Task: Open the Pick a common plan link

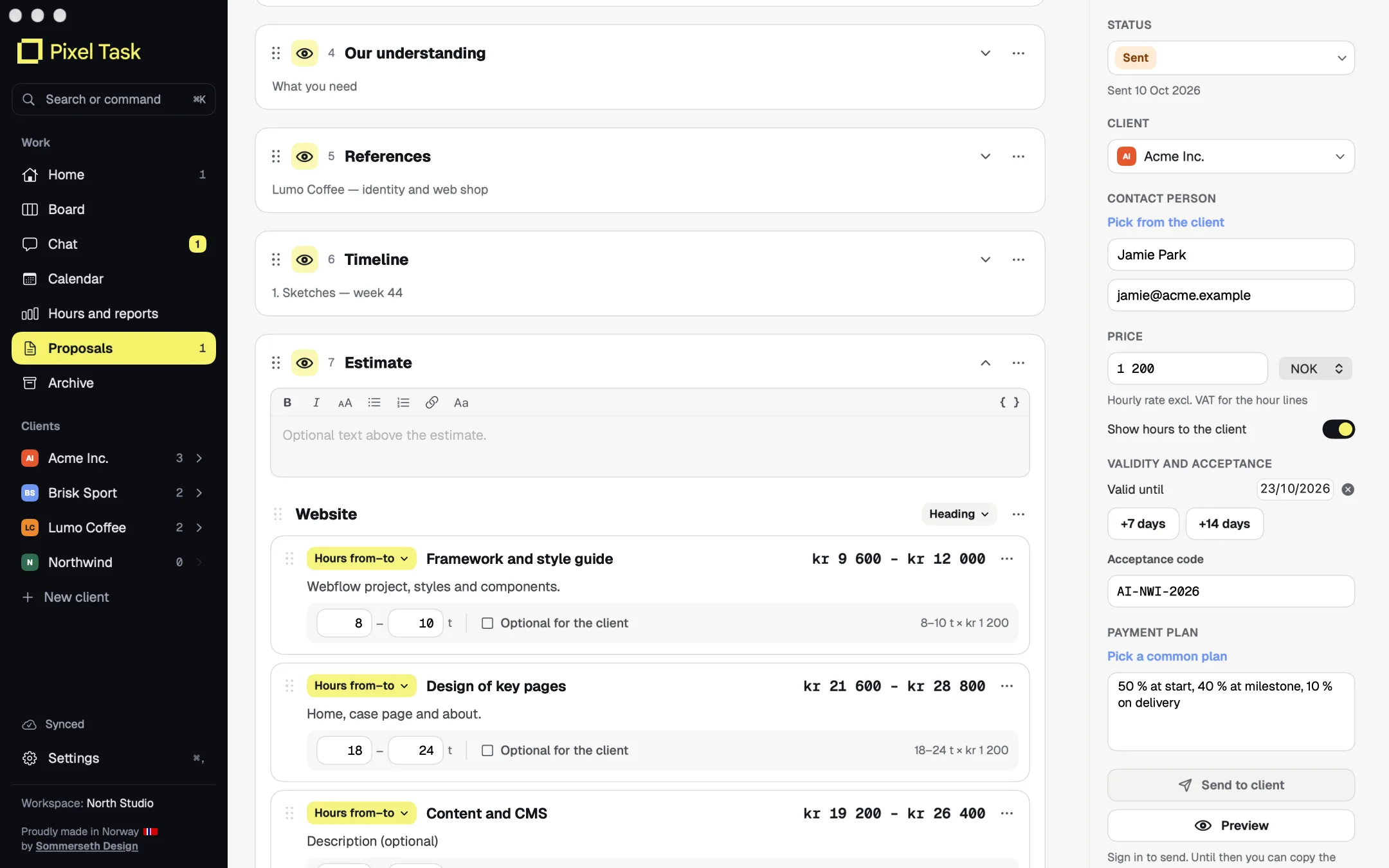Action: [1167, 656]
